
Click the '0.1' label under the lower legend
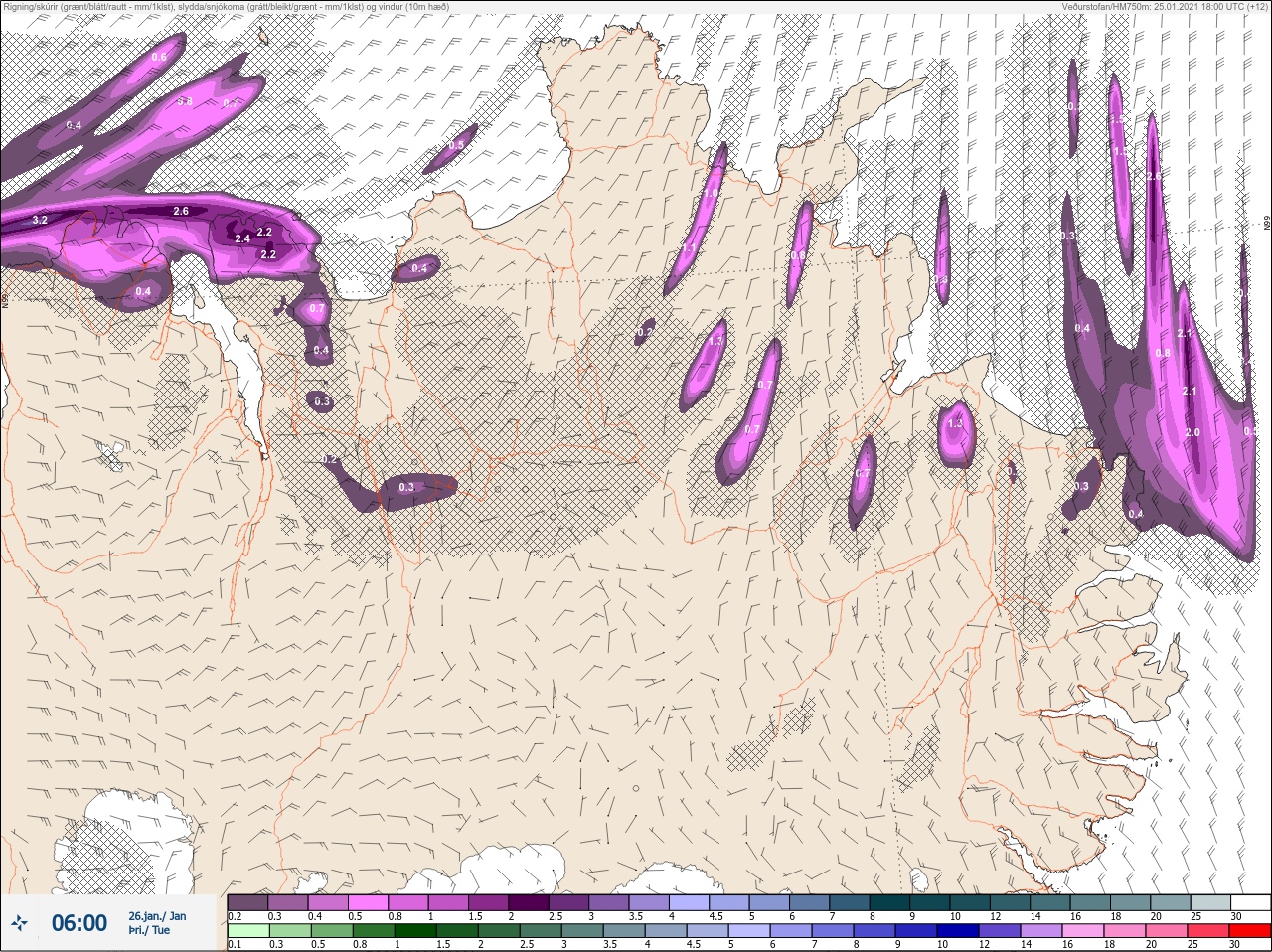234,944
